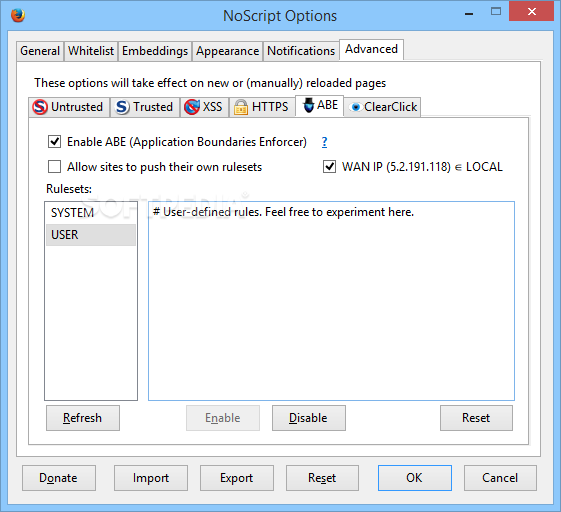Switch to the ClearClick sub-tab
Viewport: 561px width, 512px height.
(x=382, y=107)
